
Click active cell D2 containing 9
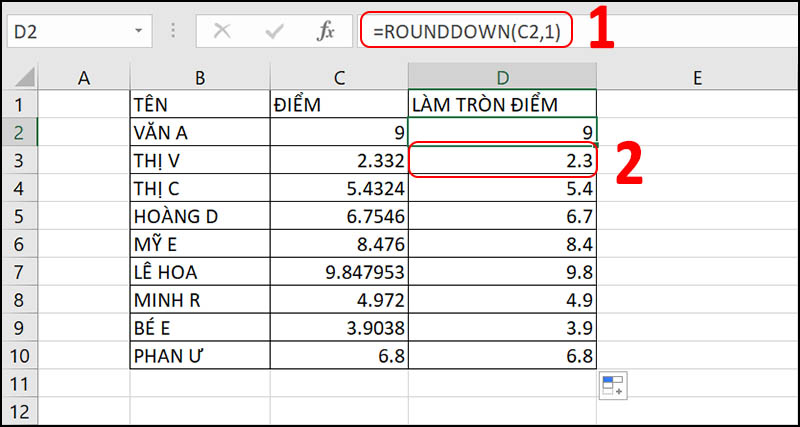click(x=503, y=133)
